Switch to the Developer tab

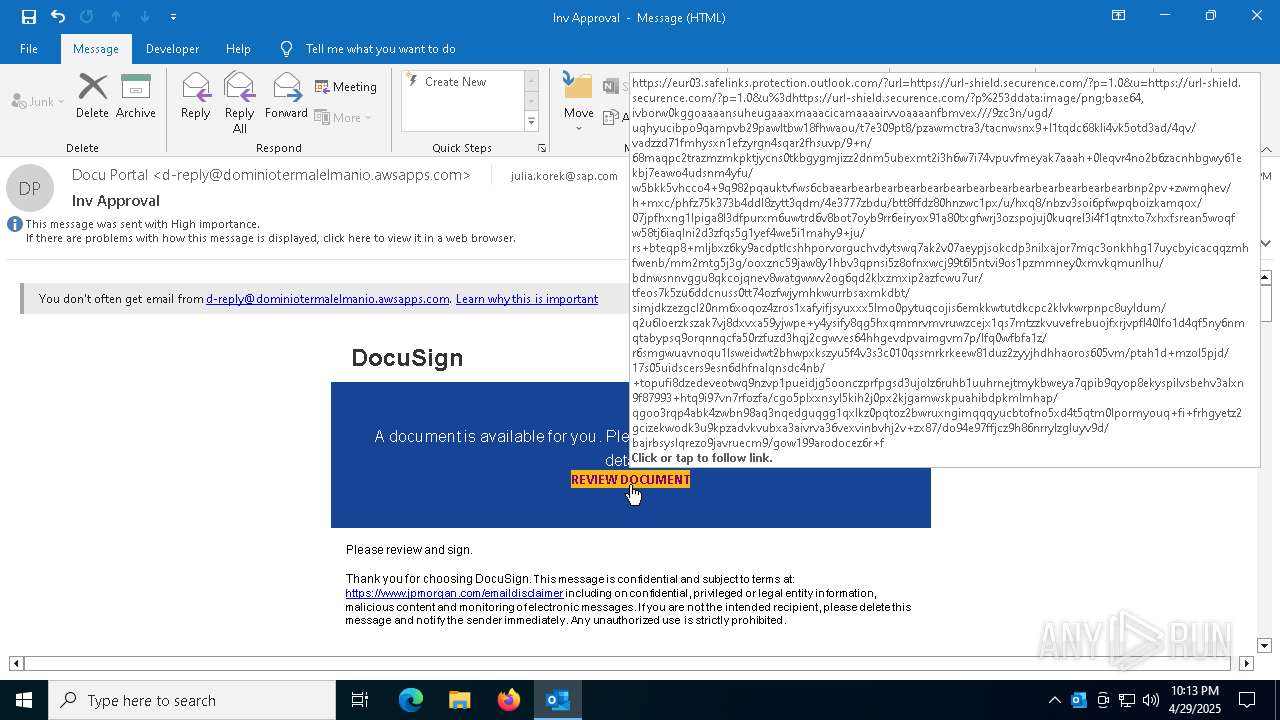(x=172, y=49)
